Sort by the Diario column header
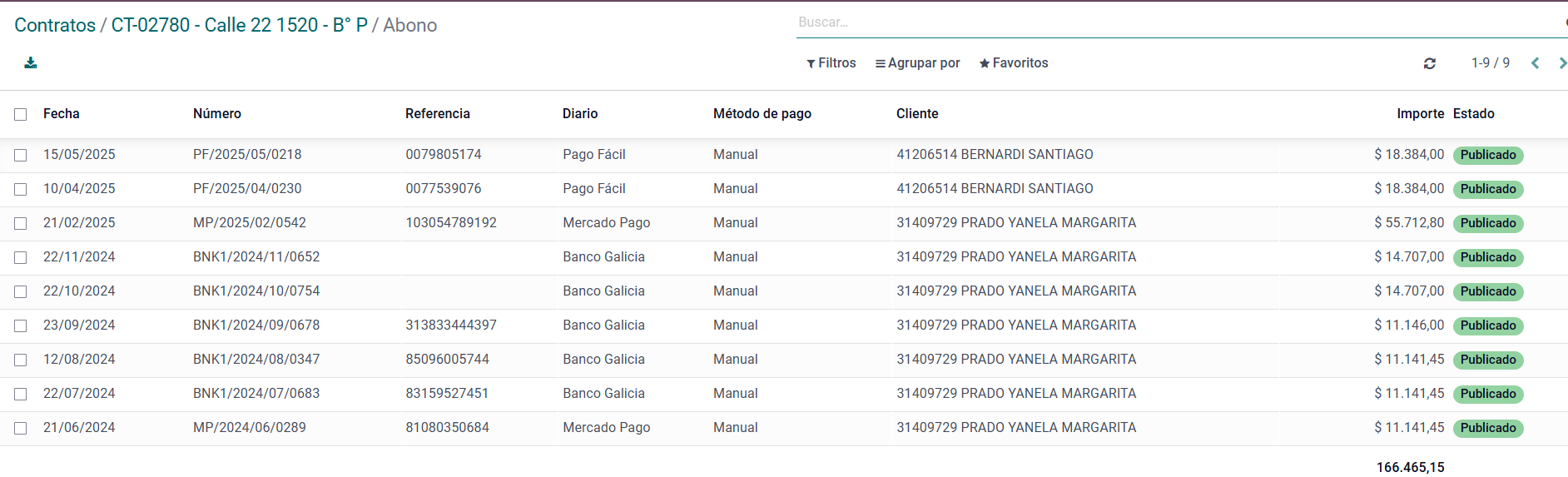 tap(579, 114)
